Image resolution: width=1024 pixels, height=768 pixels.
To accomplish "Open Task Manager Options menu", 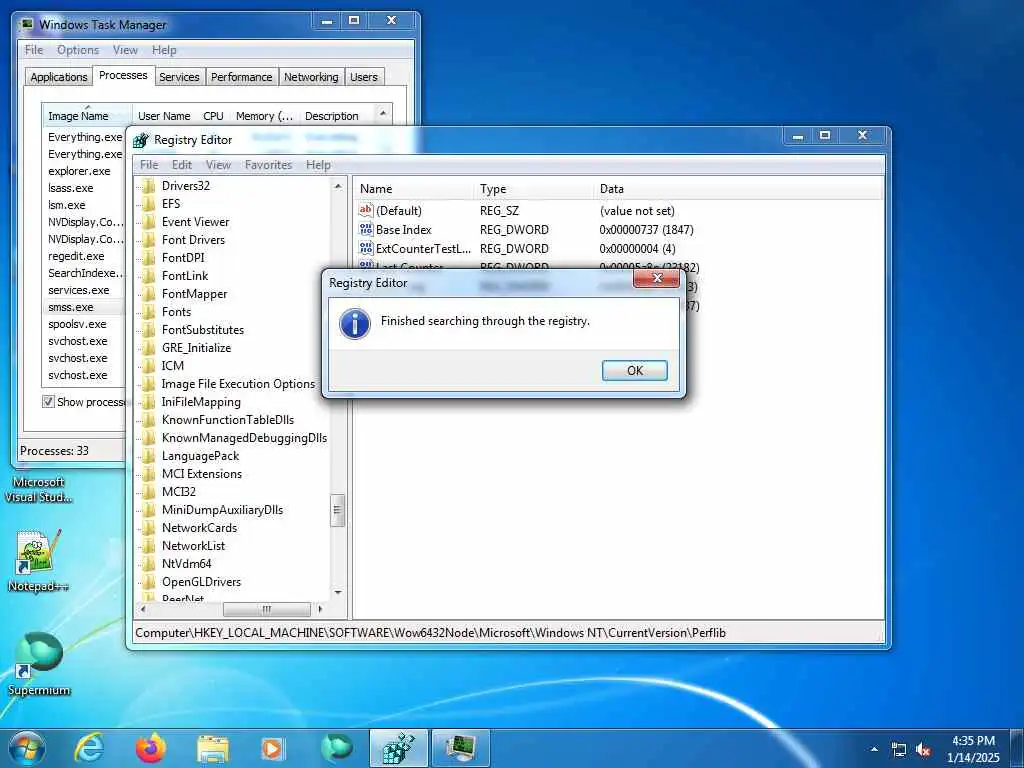I will [x=78, y=50].
